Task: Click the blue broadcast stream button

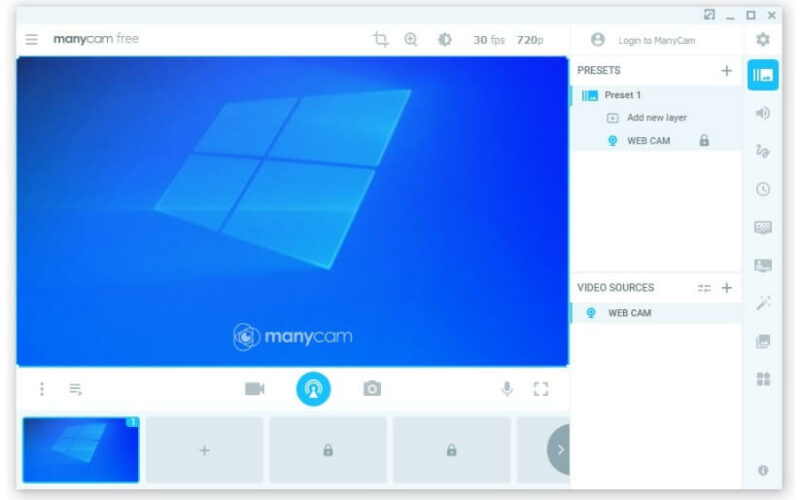Action: click(x=313, y=389)
